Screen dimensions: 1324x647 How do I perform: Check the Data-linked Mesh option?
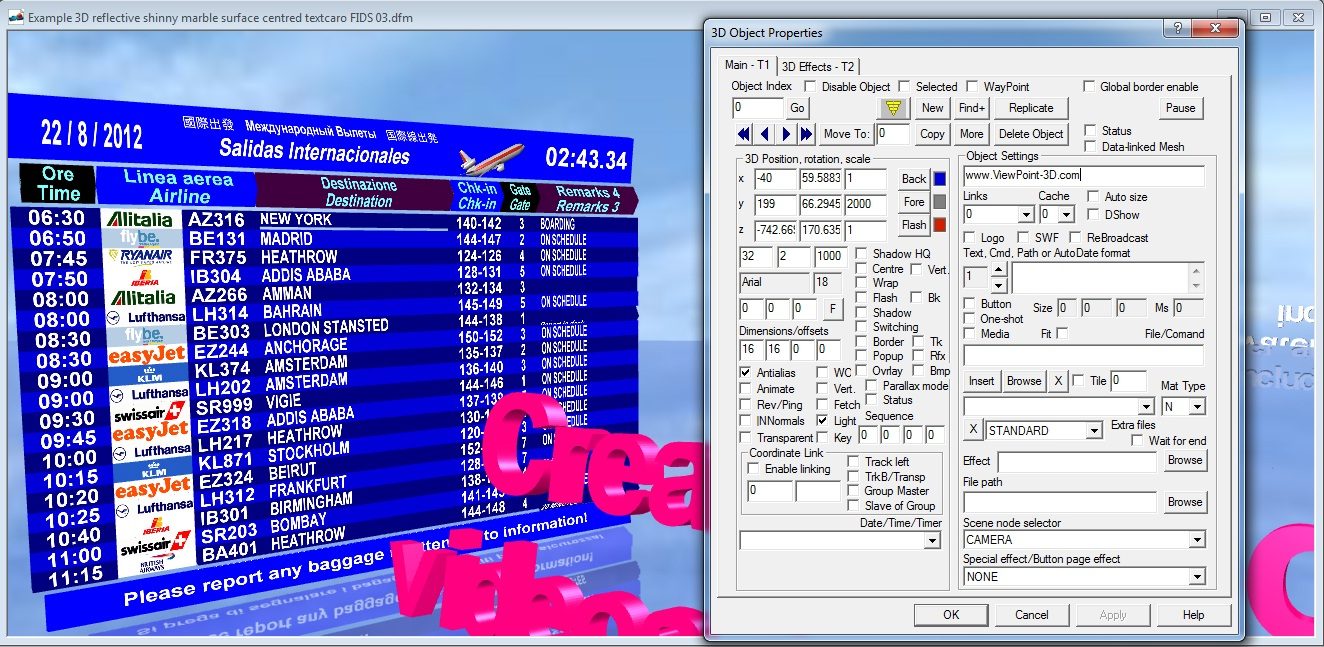coord(1090,147)
